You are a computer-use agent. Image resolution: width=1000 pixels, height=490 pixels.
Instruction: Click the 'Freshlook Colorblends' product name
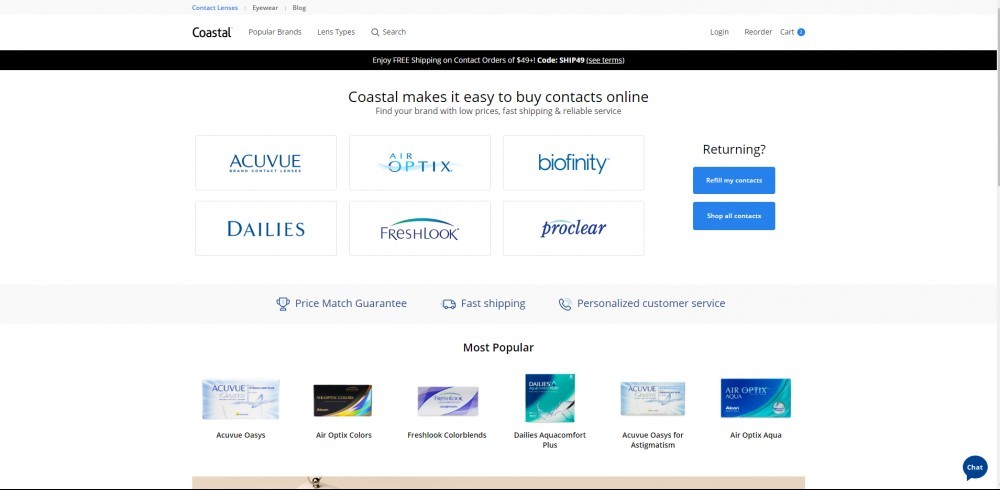446,435
